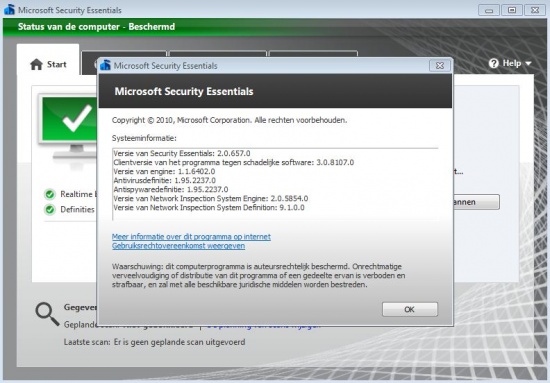
Task: Select the Start tab in main window
Action: coord(48,60)
